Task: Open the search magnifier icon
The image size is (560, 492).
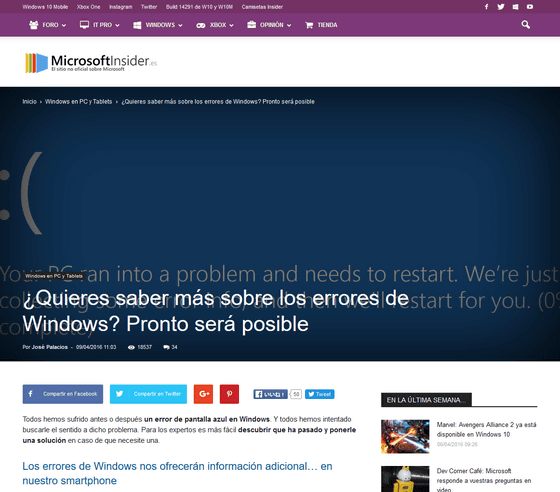Action: [x=525, y=25]
